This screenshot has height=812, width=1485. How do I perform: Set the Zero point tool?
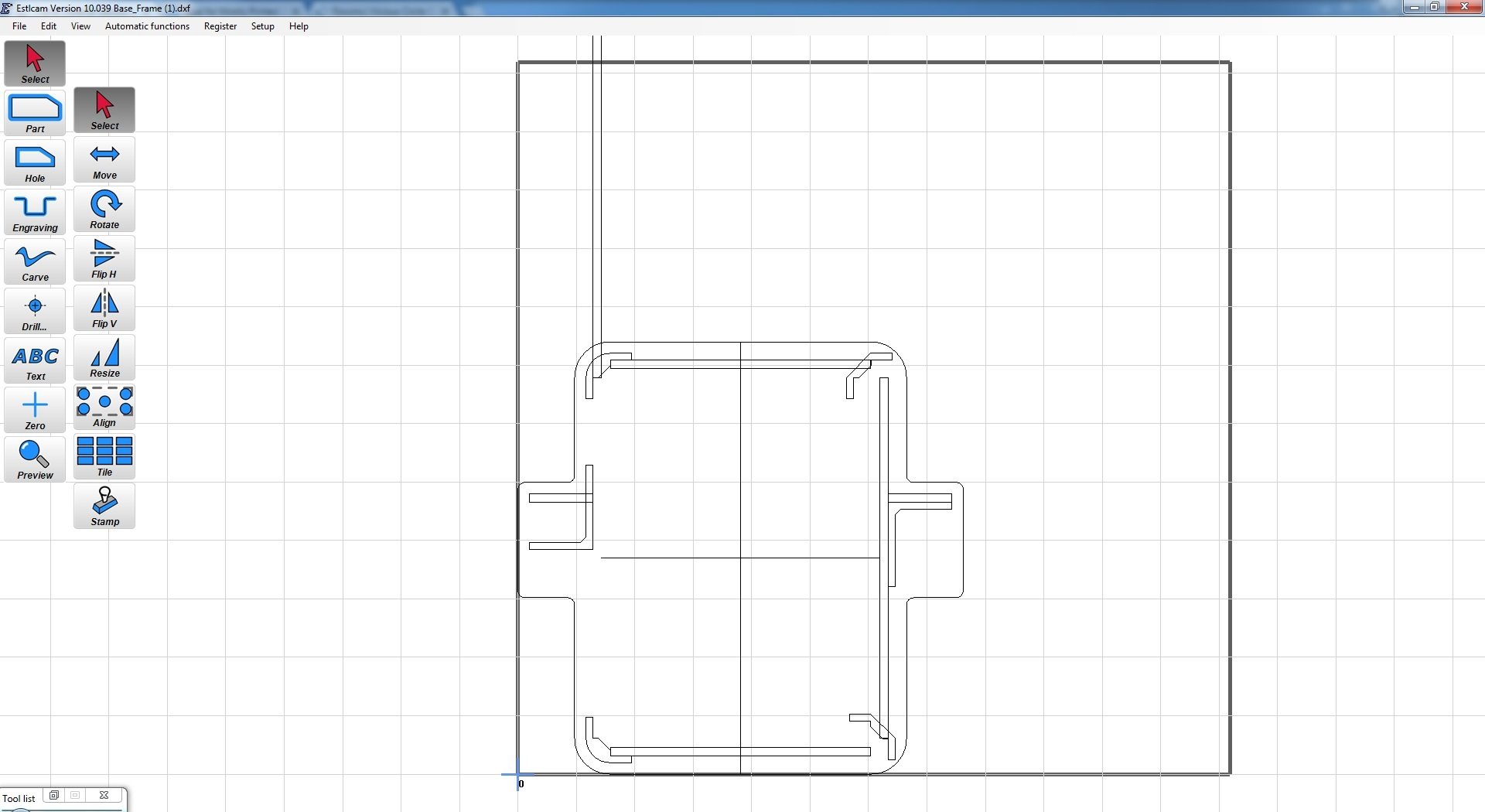tap(35, 410)
